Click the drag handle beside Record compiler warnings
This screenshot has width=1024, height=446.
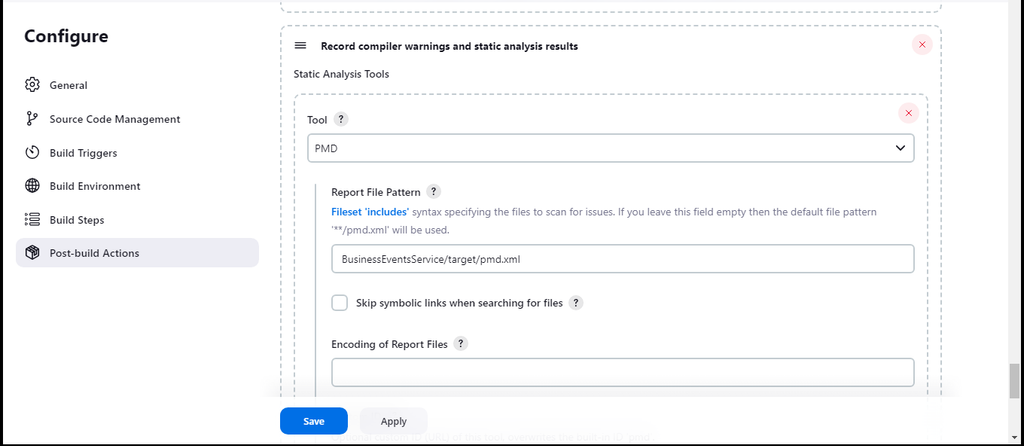[x=300, y=46]
